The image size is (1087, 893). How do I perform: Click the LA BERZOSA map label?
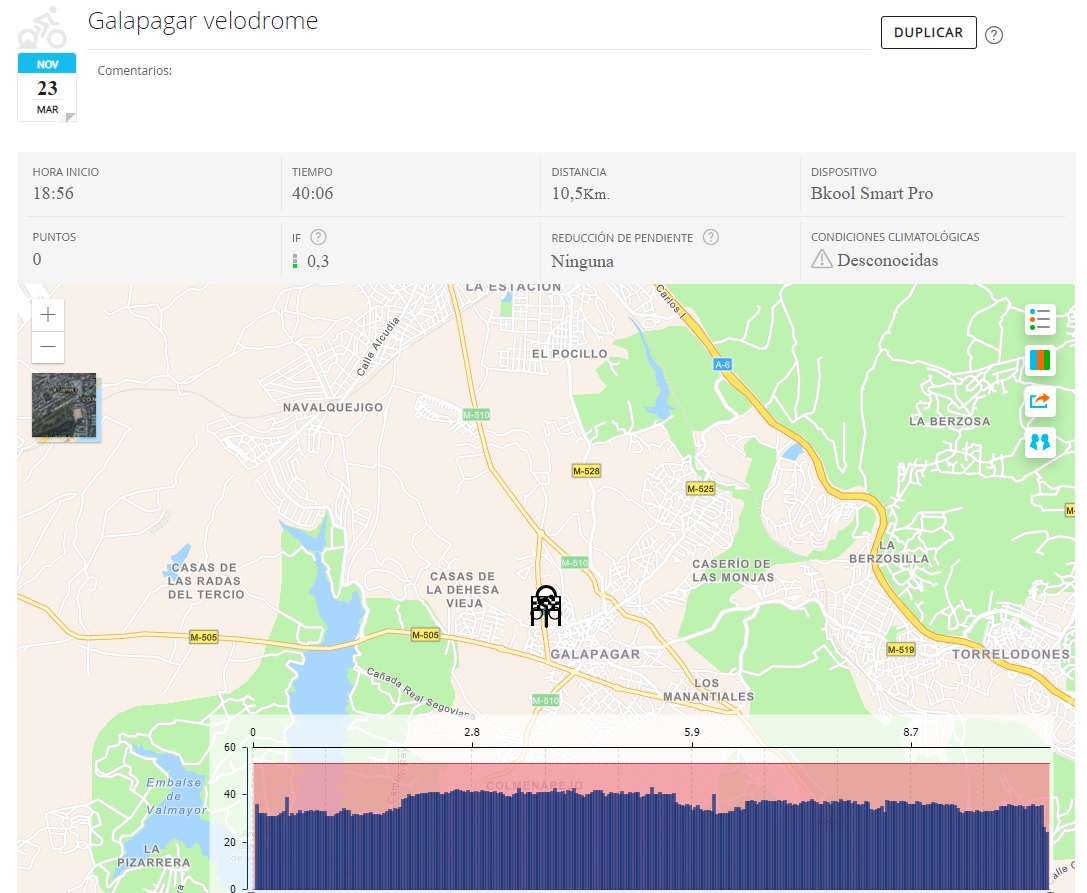[950, 422]
